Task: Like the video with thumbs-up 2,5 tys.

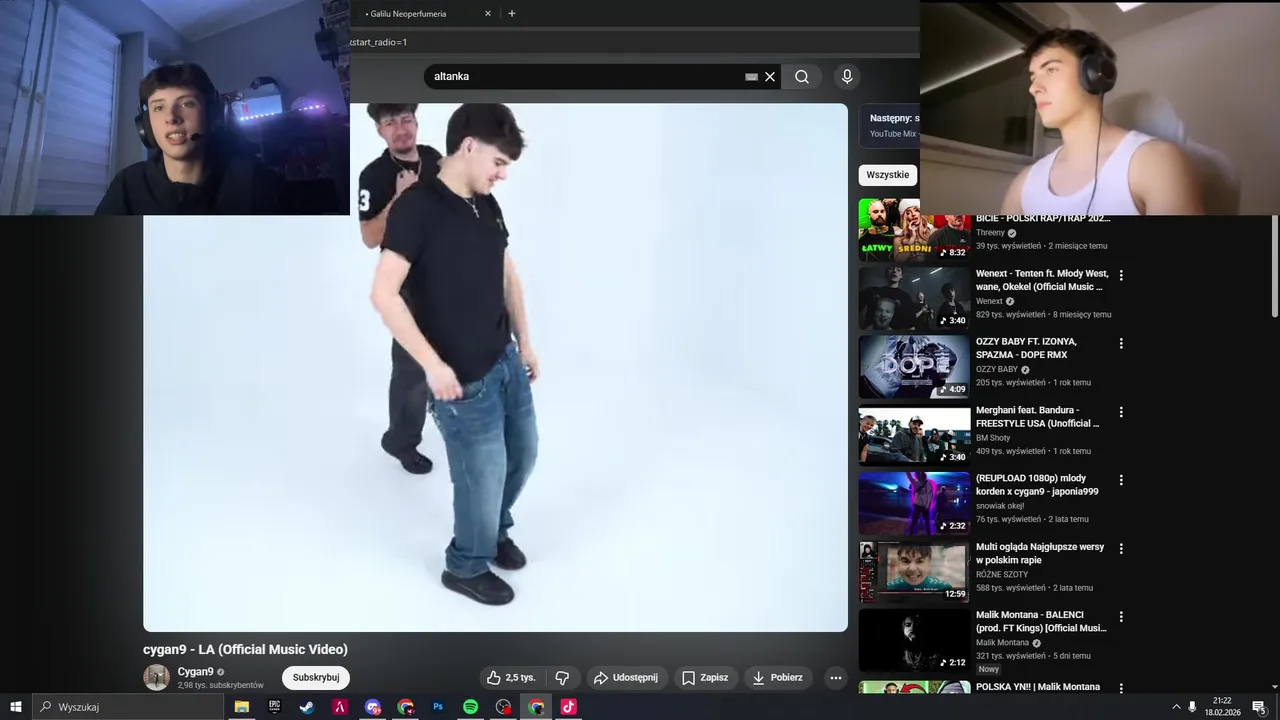Action: pyautogui.click(x=512, y=678)
